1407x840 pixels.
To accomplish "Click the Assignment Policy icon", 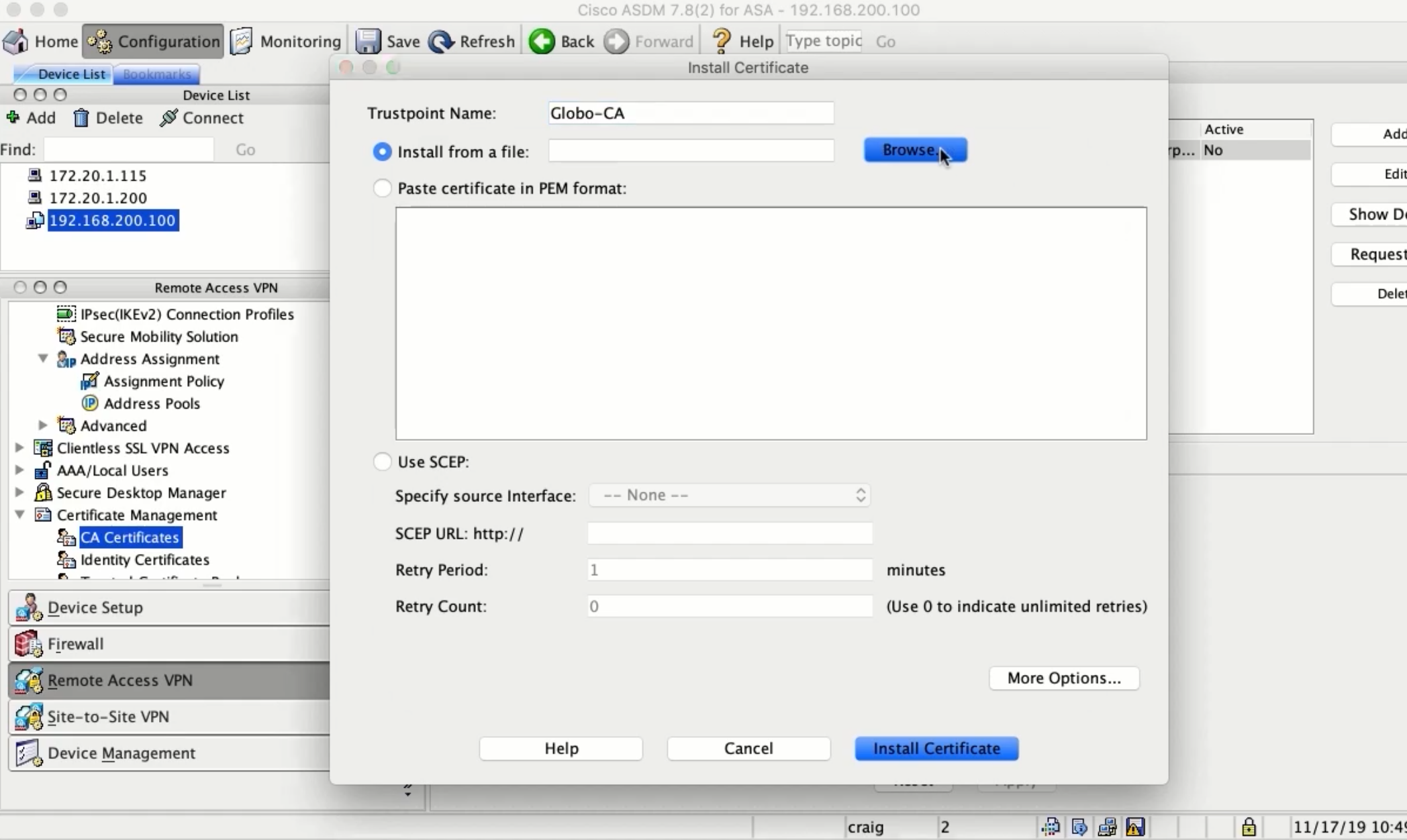I will tap(89, 381).
